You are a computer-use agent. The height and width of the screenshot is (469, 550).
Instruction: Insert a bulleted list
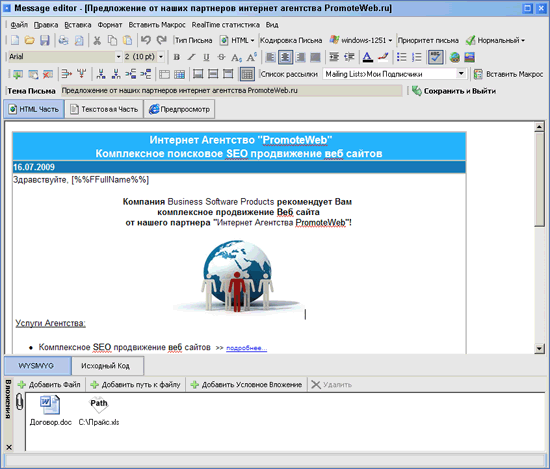click(x=401, y=57)
